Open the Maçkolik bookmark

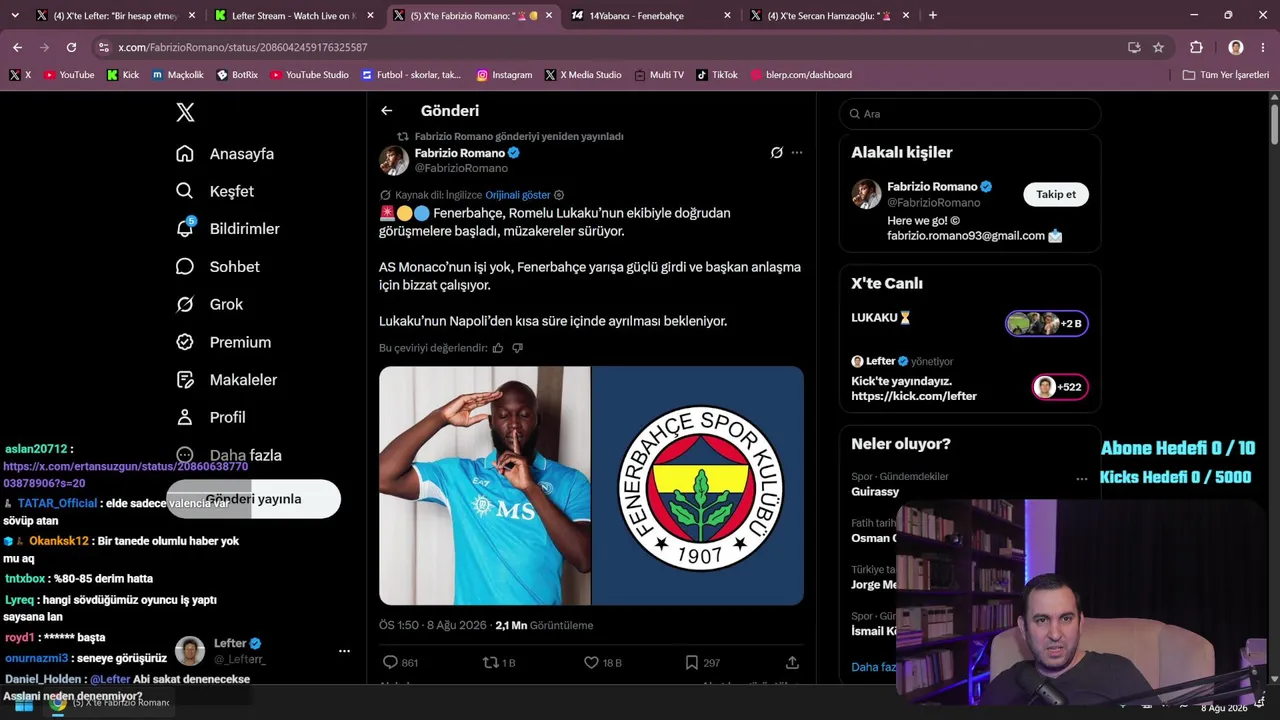pos(178,75)
